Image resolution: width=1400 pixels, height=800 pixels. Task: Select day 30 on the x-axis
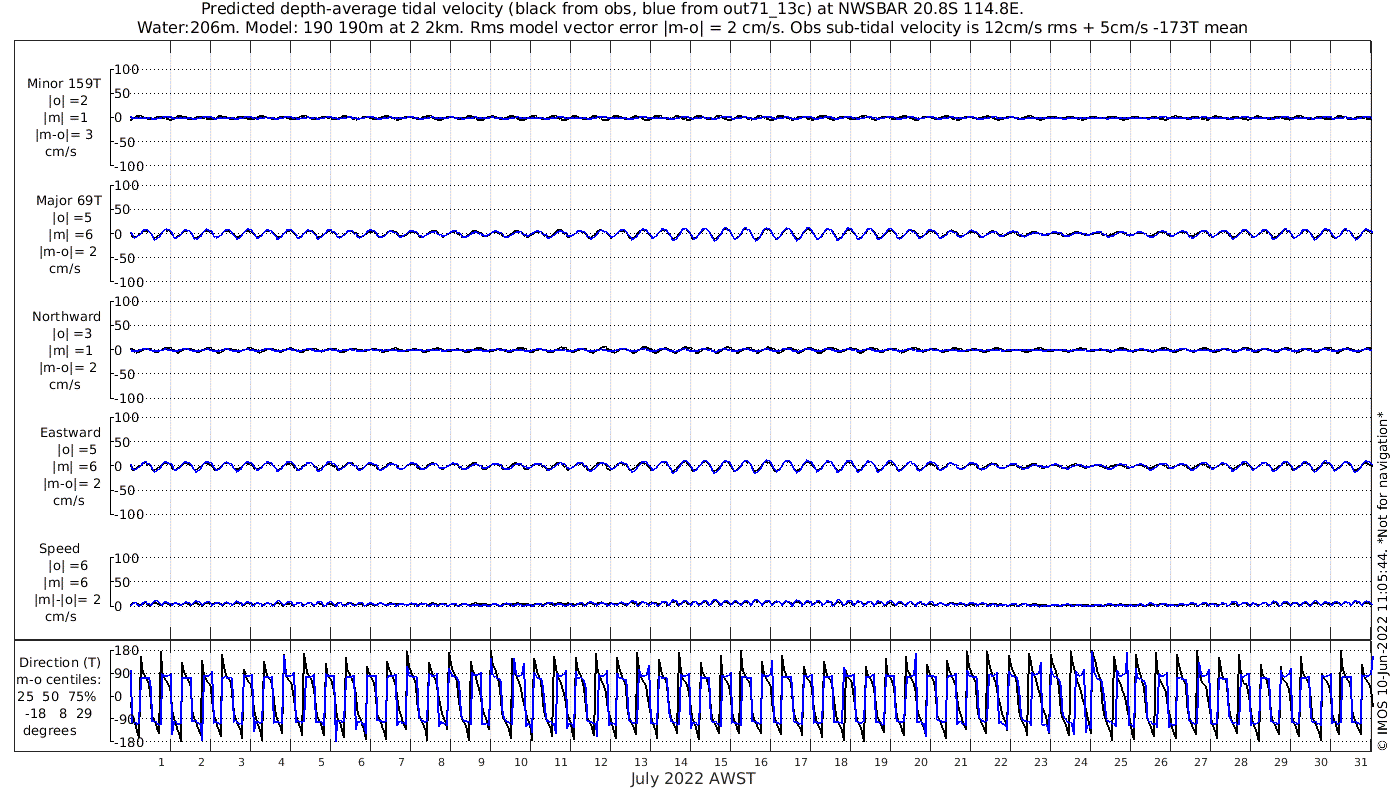tap(1321, 762)
